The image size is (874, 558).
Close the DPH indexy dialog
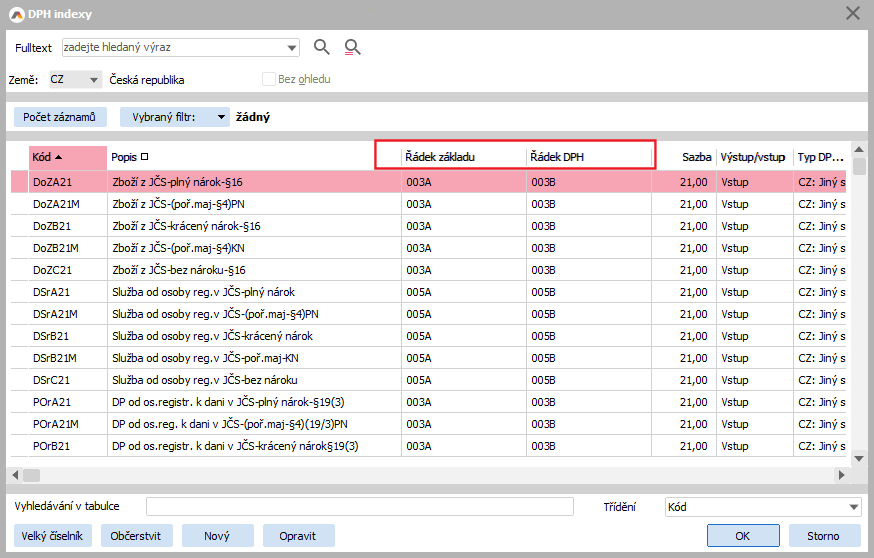(x=853, y=13)
